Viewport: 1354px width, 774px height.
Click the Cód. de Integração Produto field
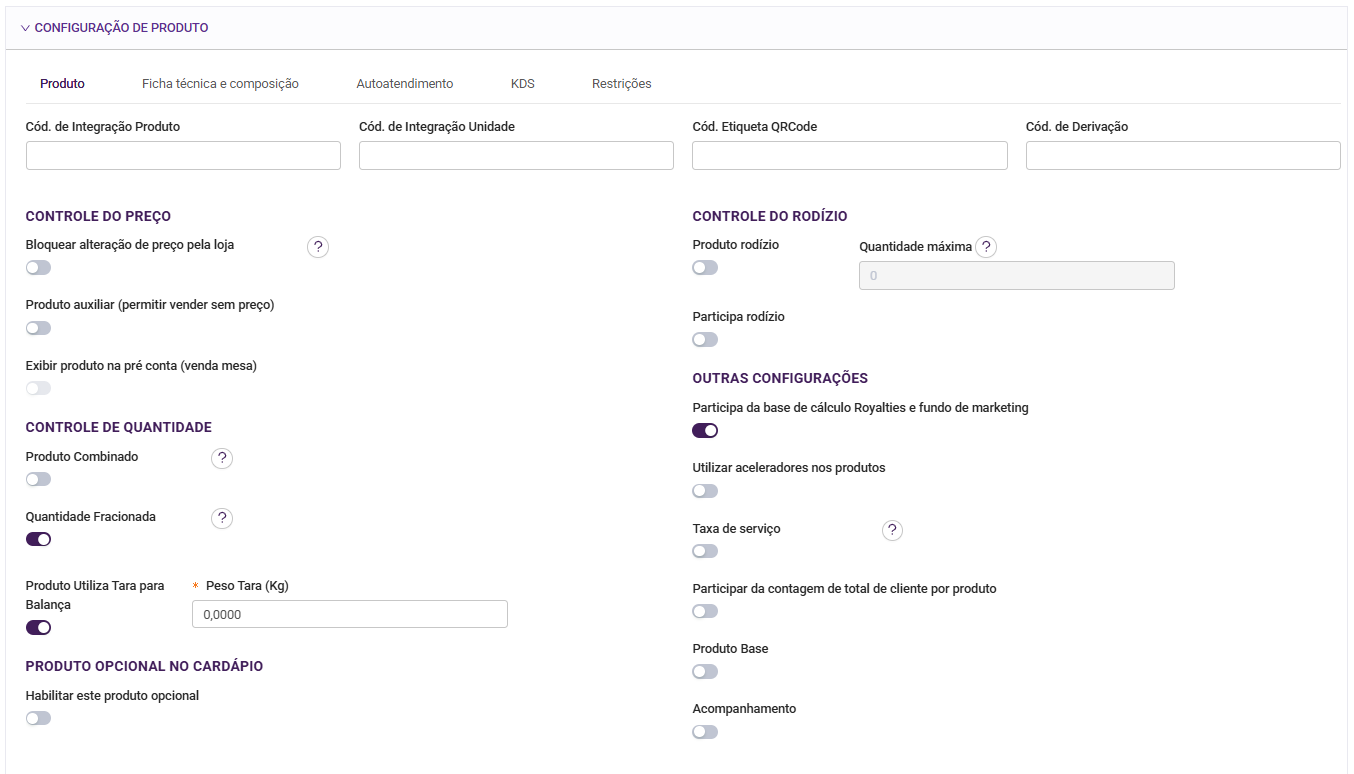point(183,156)
